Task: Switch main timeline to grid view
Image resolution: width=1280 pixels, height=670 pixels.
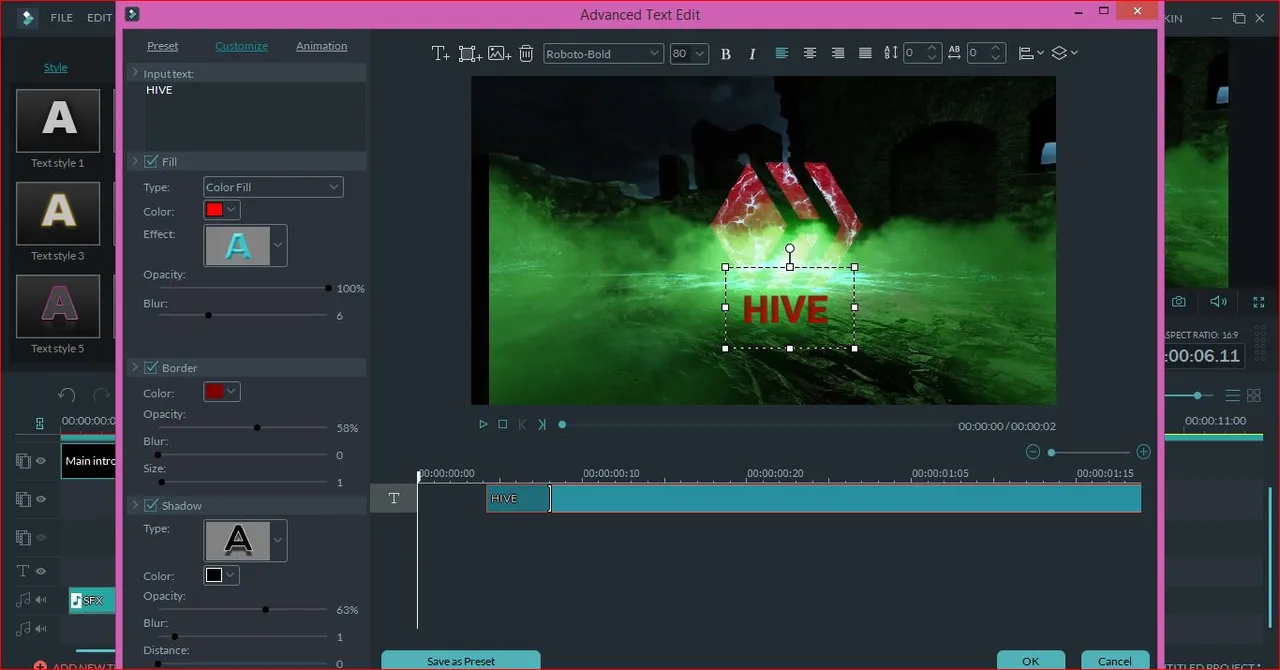Action: tap(1254, 396)
